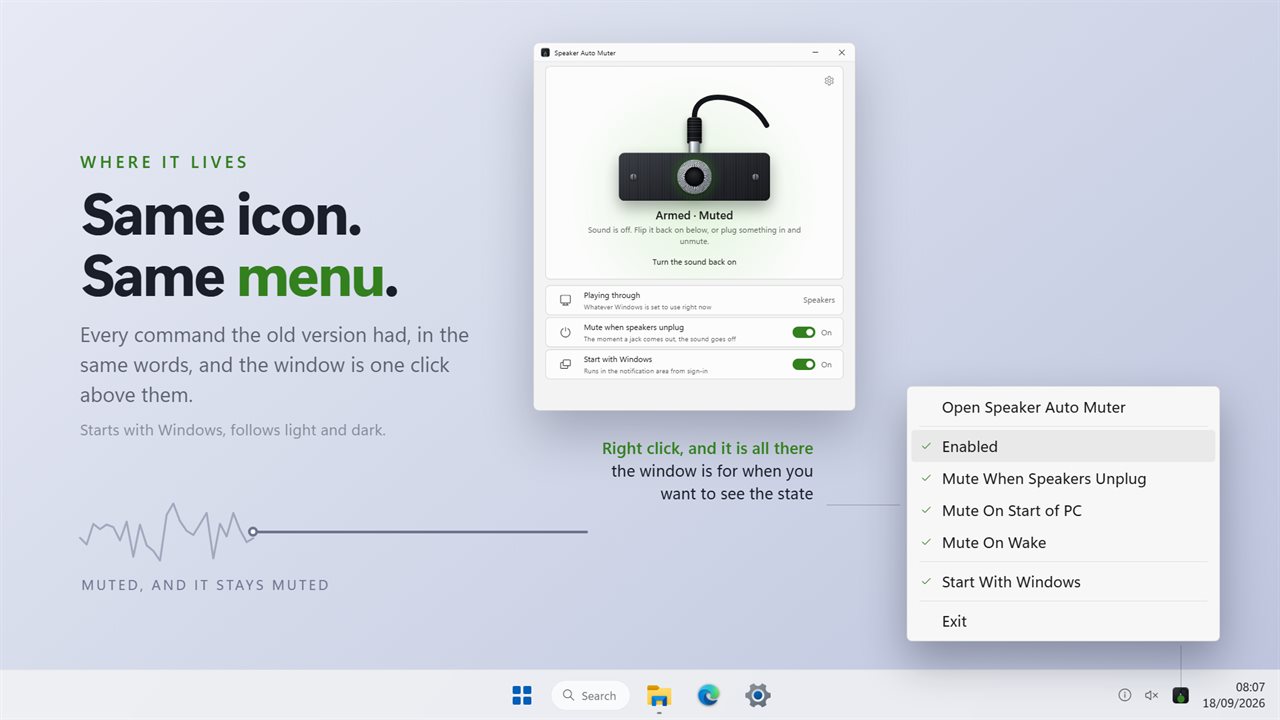Click the info circle icon in system tray

point(1124,695)
